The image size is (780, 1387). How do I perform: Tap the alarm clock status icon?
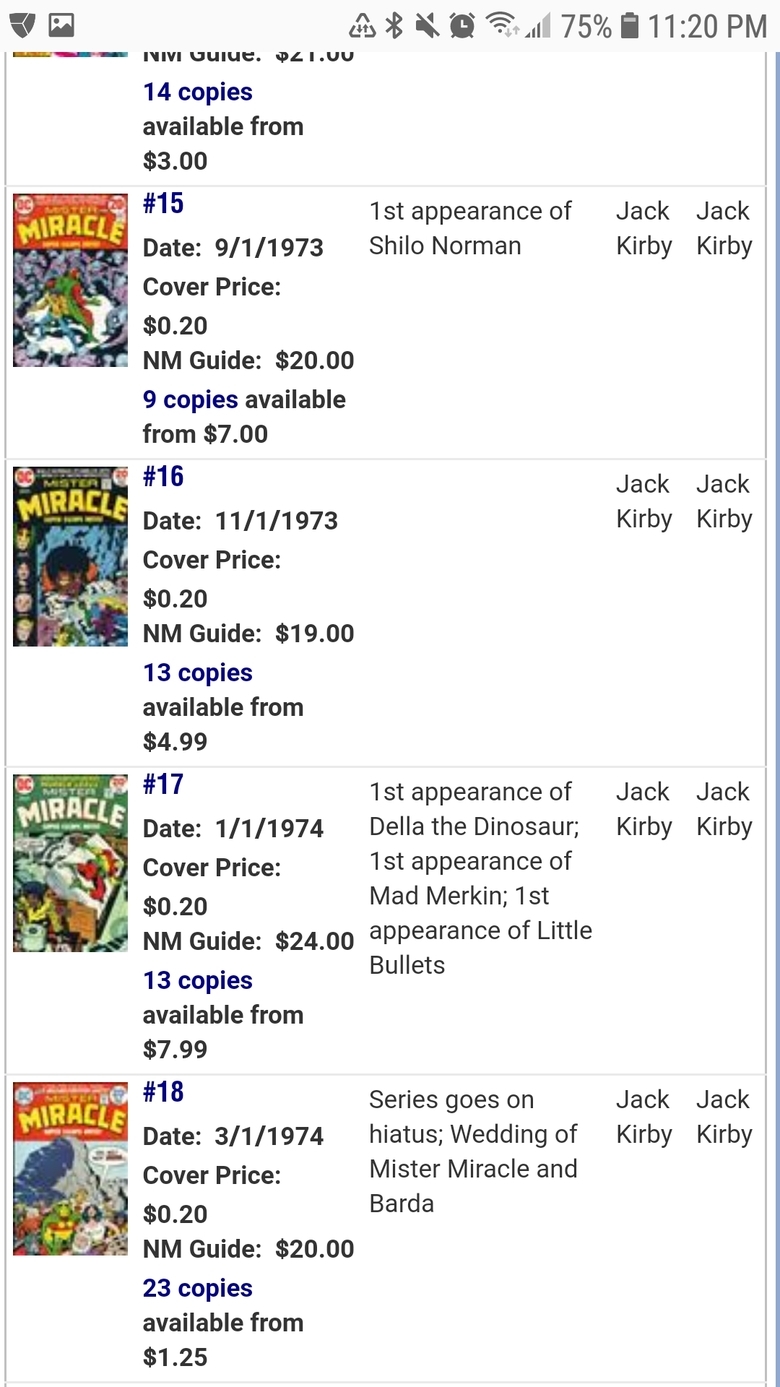(x=462, y=26)
